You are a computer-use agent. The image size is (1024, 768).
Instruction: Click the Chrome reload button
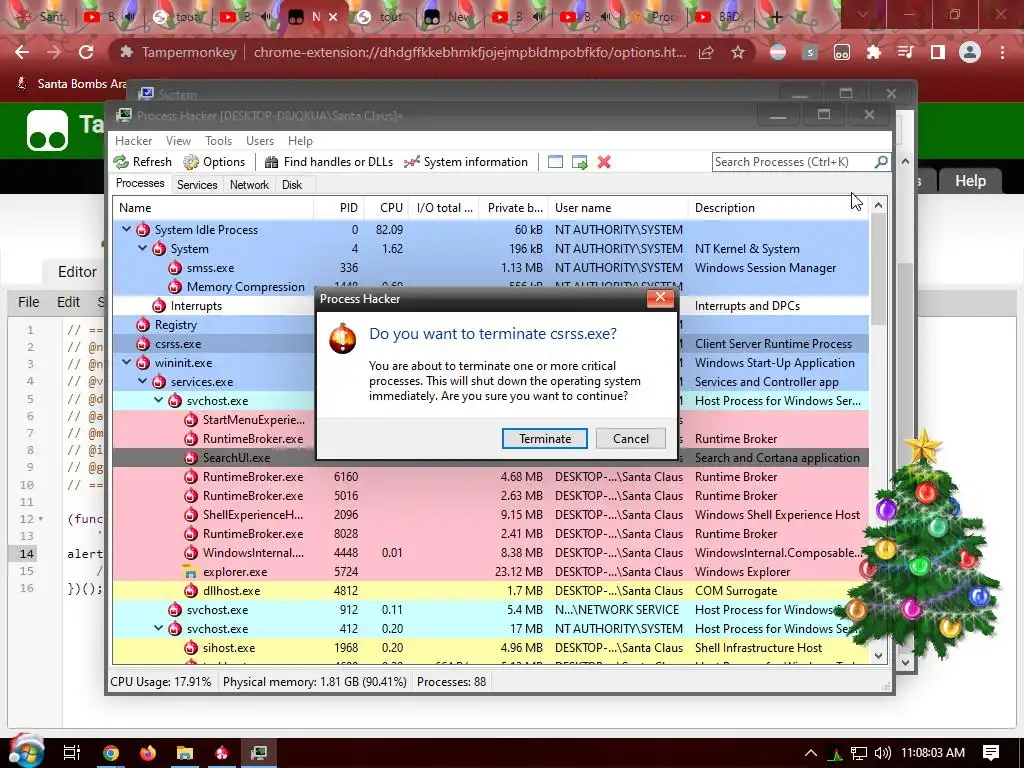point(86,52)
